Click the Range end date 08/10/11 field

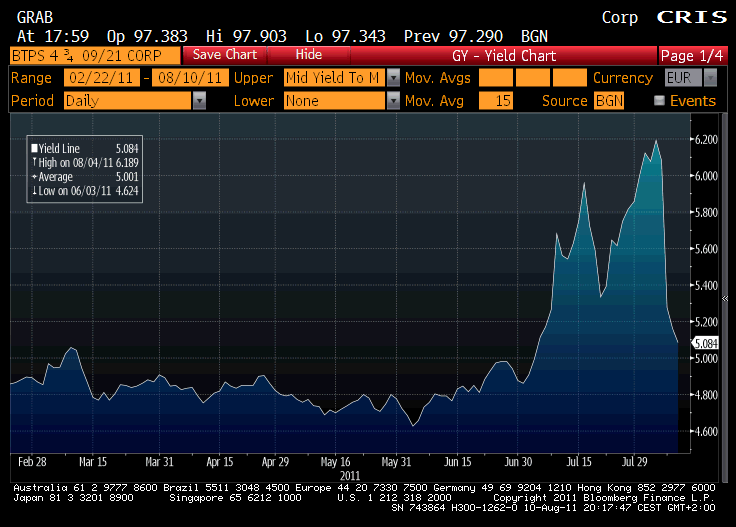coord(189,78)
